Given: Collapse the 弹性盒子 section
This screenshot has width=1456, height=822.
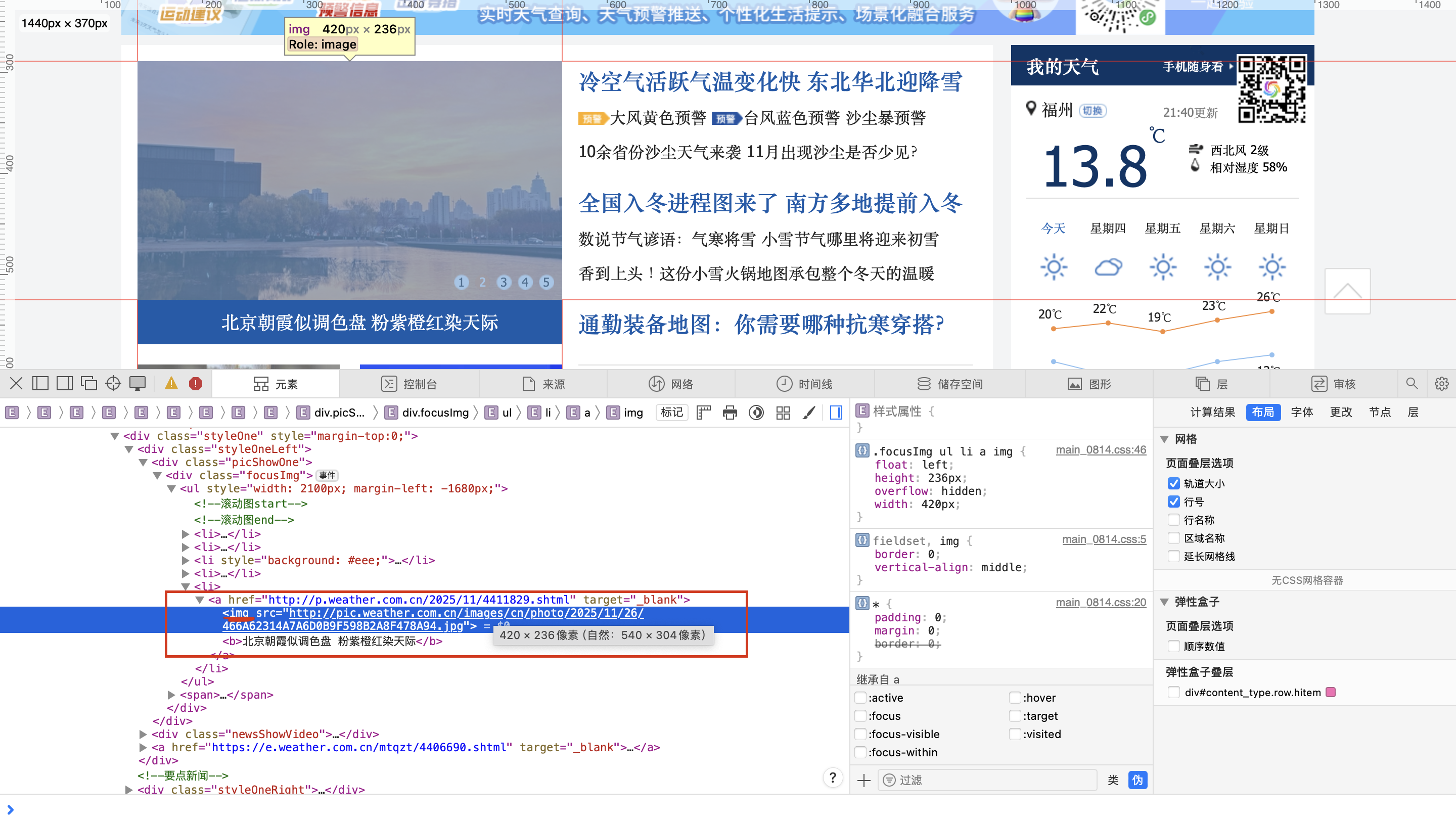Looking at the screenshot, I should coord(1165,602).
